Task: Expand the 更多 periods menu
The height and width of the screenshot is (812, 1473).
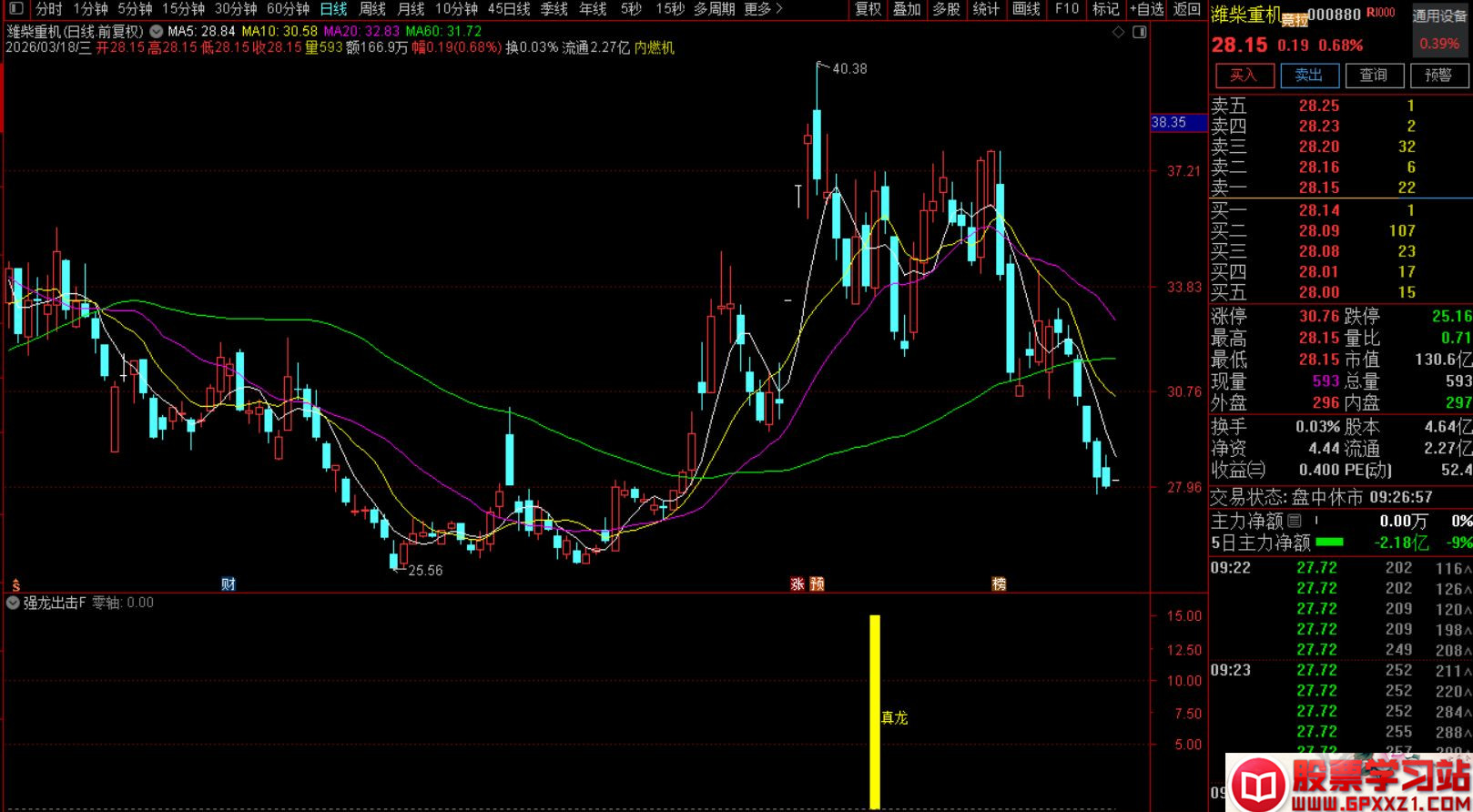Action: [763, 9]
